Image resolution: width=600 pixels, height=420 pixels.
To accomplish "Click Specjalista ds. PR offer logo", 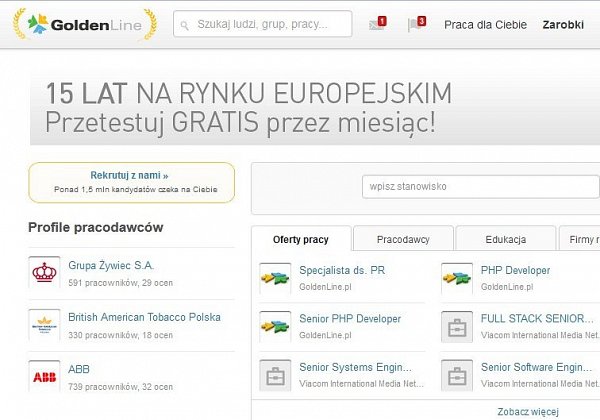I will click(275, 278).
